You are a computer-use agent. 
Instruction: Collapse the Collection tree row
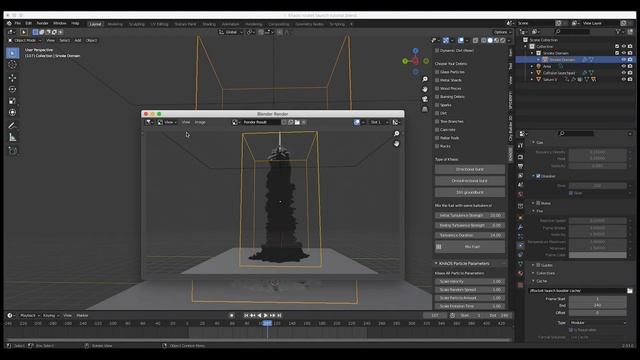tap(526, 47)
